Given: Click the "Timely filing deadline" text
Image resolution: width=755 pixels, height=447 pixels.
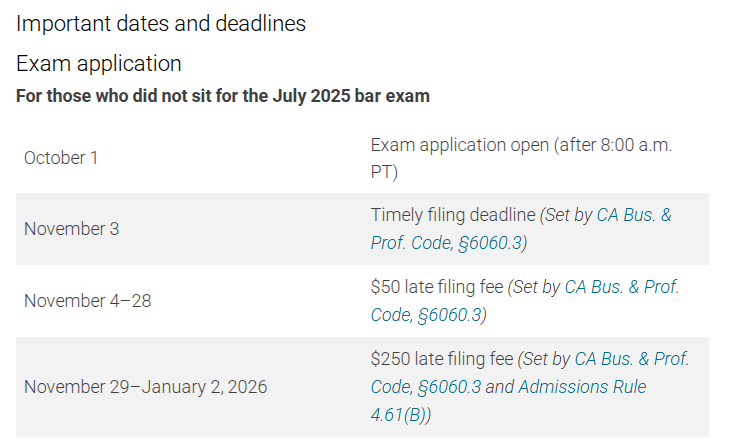Looking at the screenshot, I should (x=453, y=215).
